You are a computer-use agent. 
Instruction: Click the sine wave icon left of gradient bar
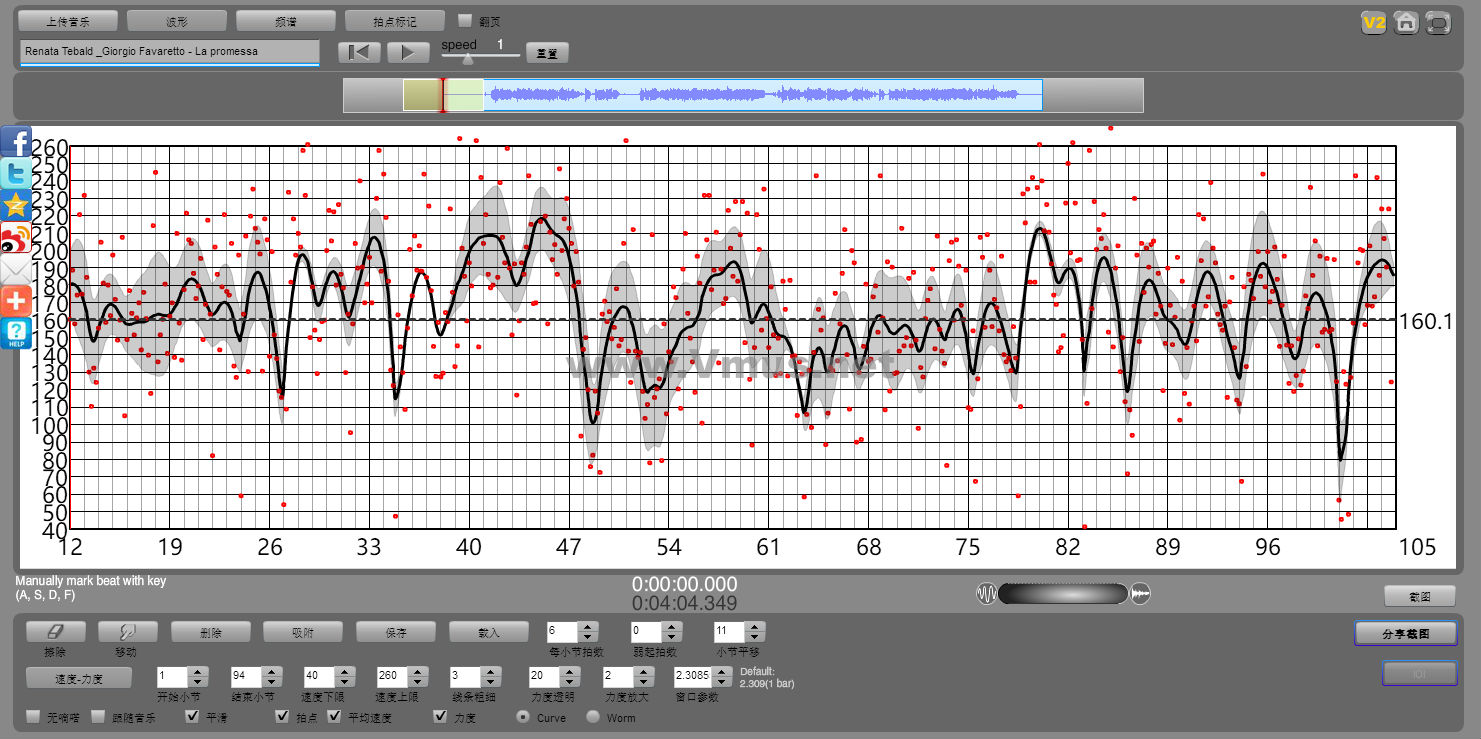click(x=986, y=594)
